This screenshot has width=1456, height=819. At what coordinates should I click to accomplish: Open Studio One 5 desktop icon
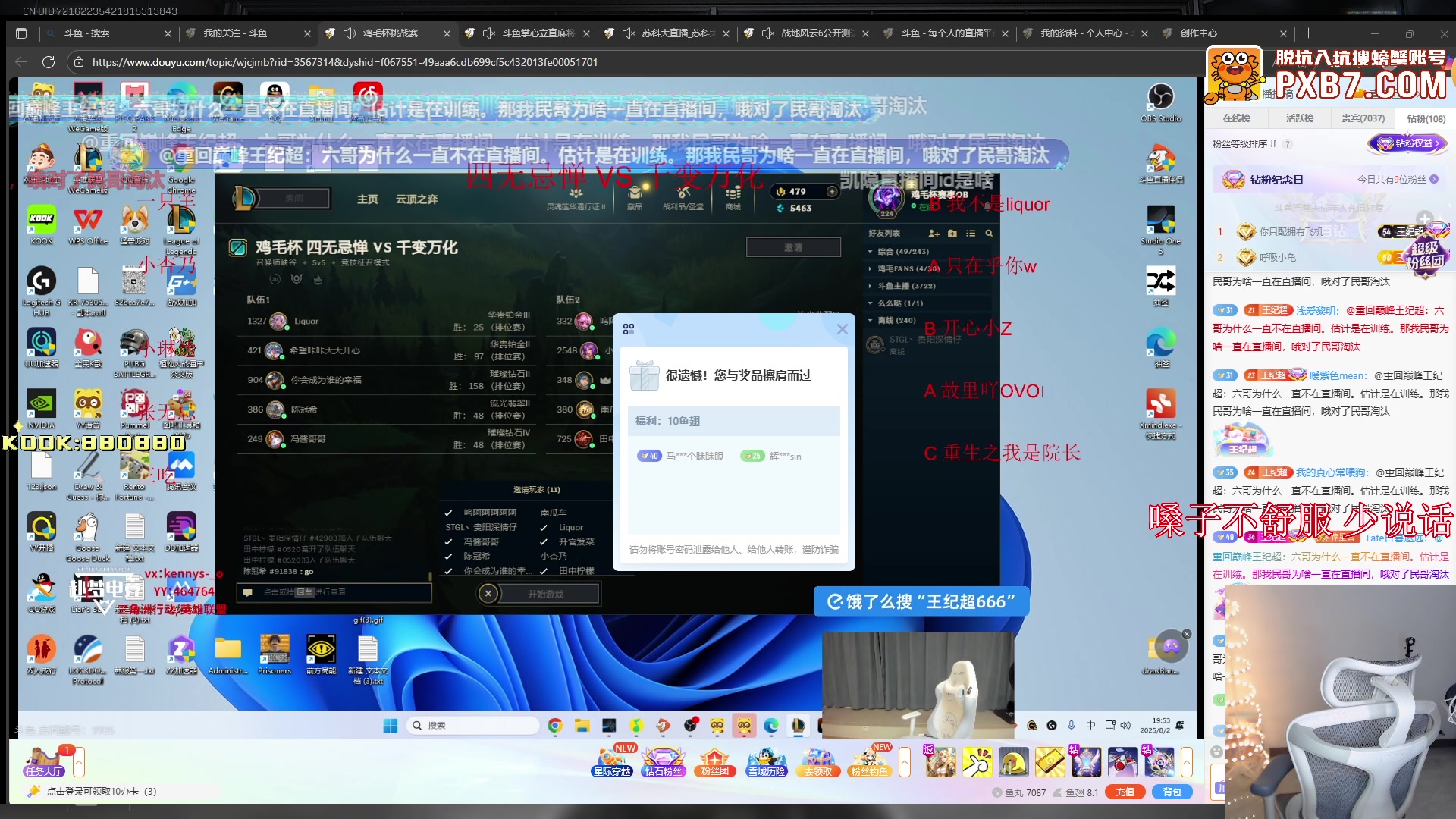tap(1160, 231)
